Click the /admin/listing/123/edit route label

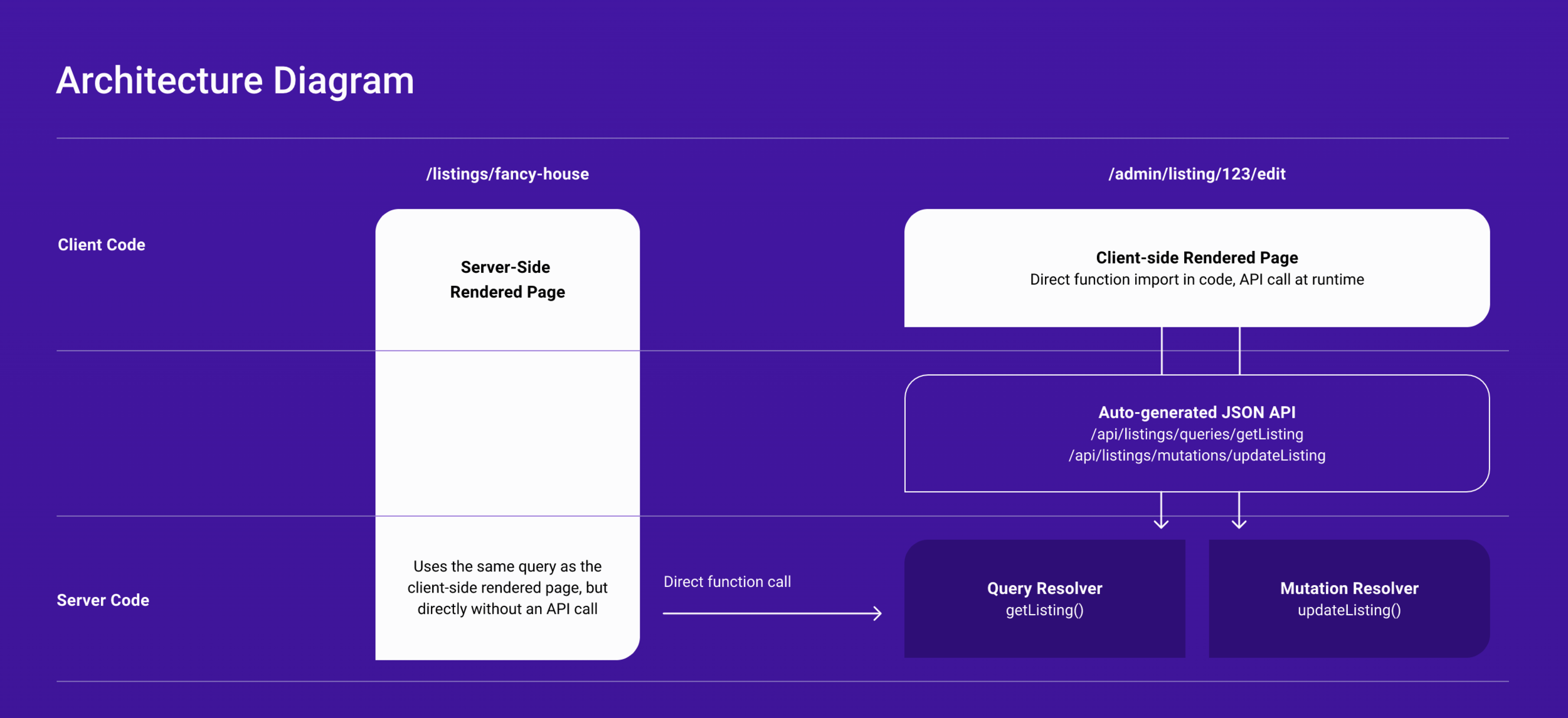(x=1196, y=174)
